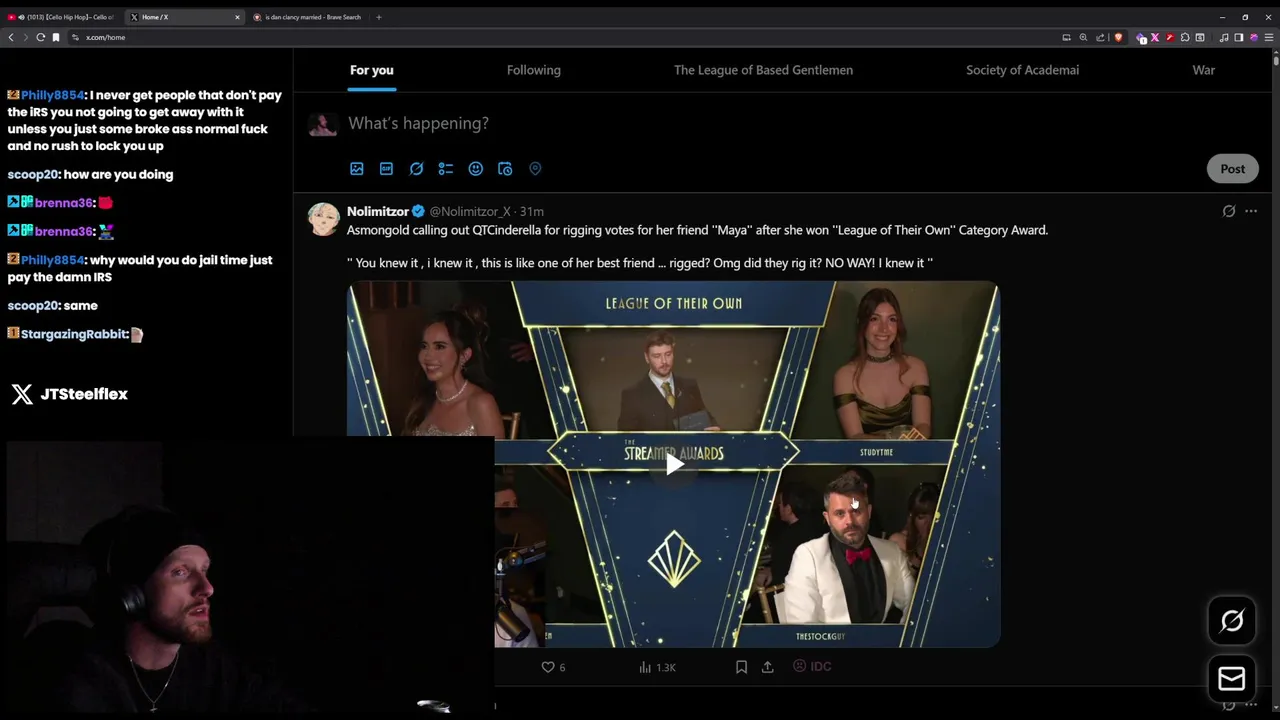Close the Home / X browser tab

click(237, 17)
